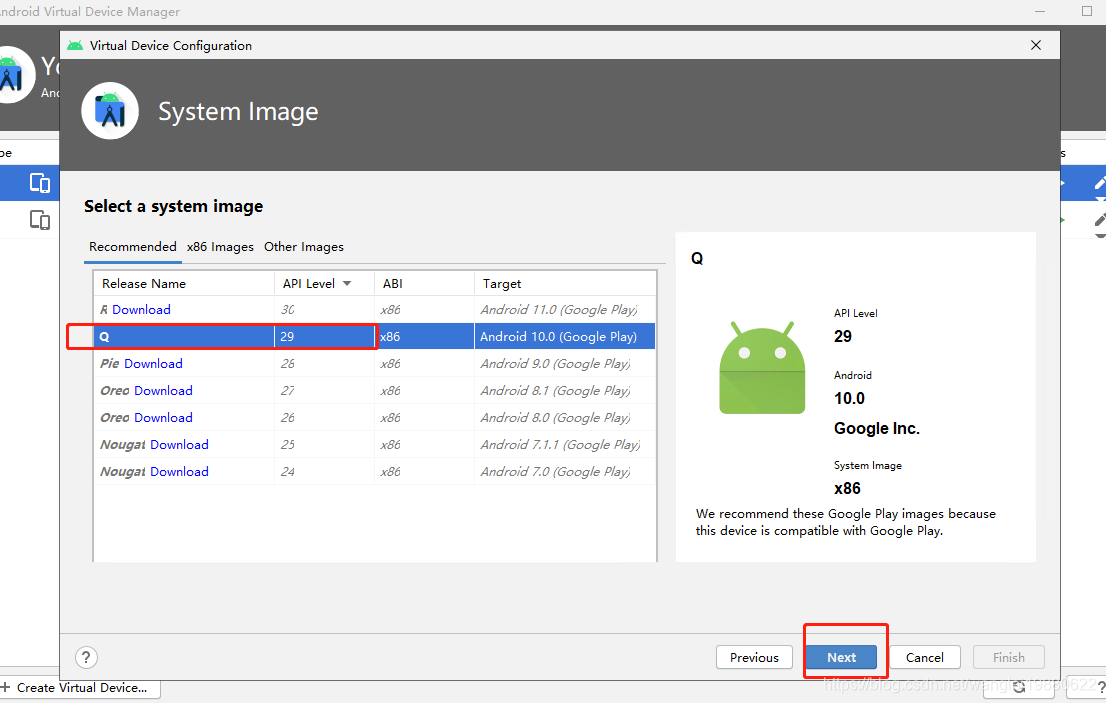Click the Android 7.1.1 (Google Play) cell
This screenshot has height=703, width=1106.
tap(565, 445)
